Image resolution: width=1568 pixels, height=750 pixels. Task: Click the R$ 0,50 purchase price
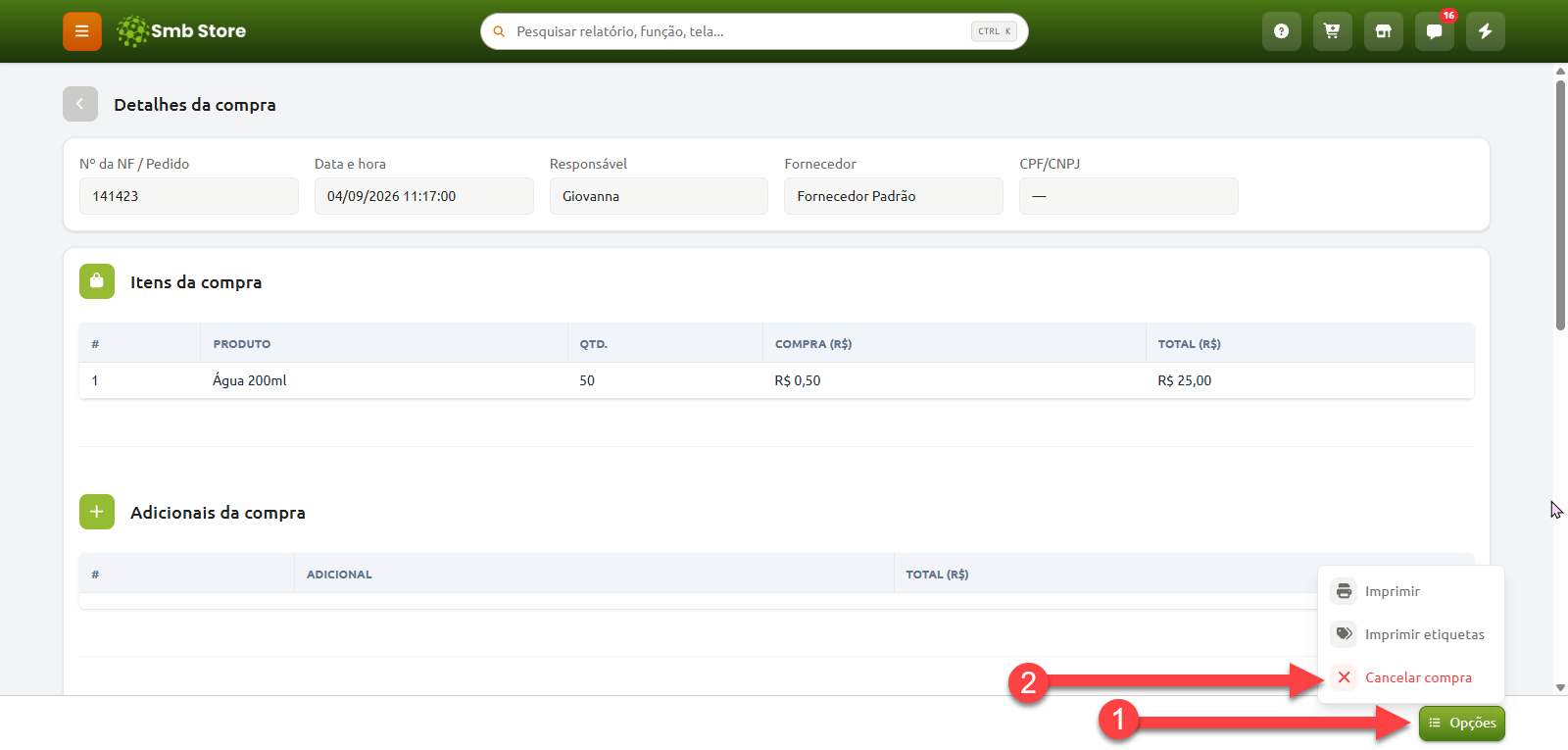(x=798, y=380)
